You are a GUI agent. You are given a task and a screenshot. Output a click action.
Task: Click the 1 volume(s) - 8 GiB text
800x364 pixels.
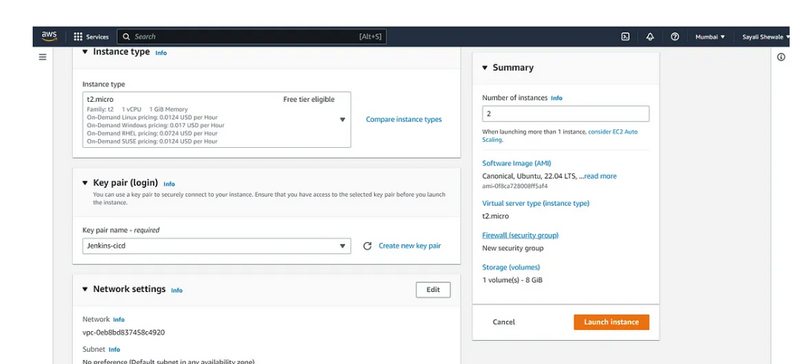[x=512, y=280]
